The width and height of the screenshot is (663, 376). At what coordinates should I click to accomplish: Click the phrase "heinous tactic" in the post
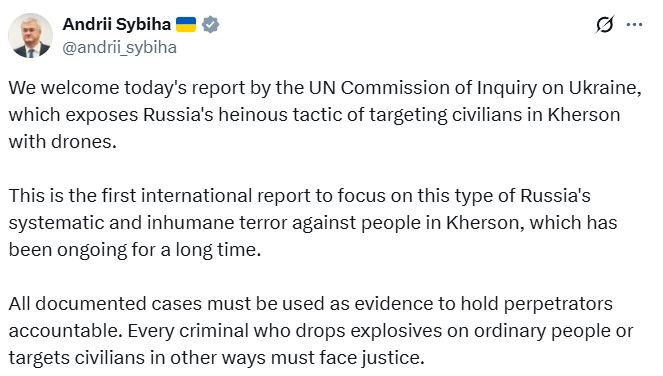pos(253,115)
